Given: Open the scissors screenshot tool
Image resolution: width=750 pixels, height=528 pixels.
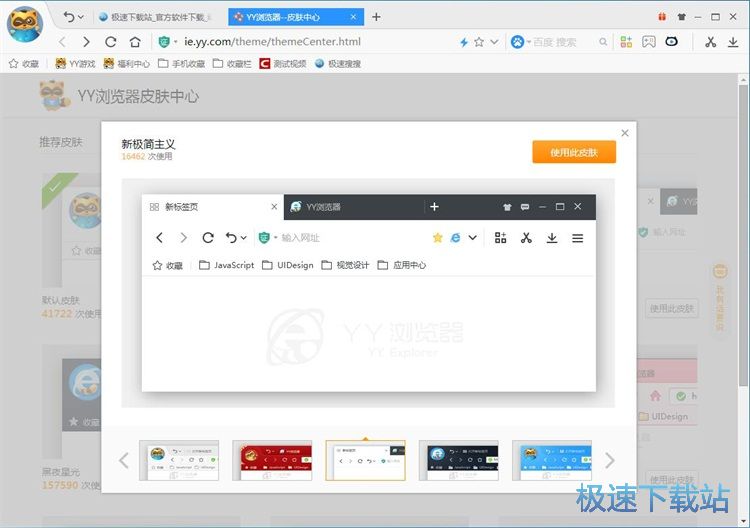Looking at the screenshot, I should coord(710,42).
